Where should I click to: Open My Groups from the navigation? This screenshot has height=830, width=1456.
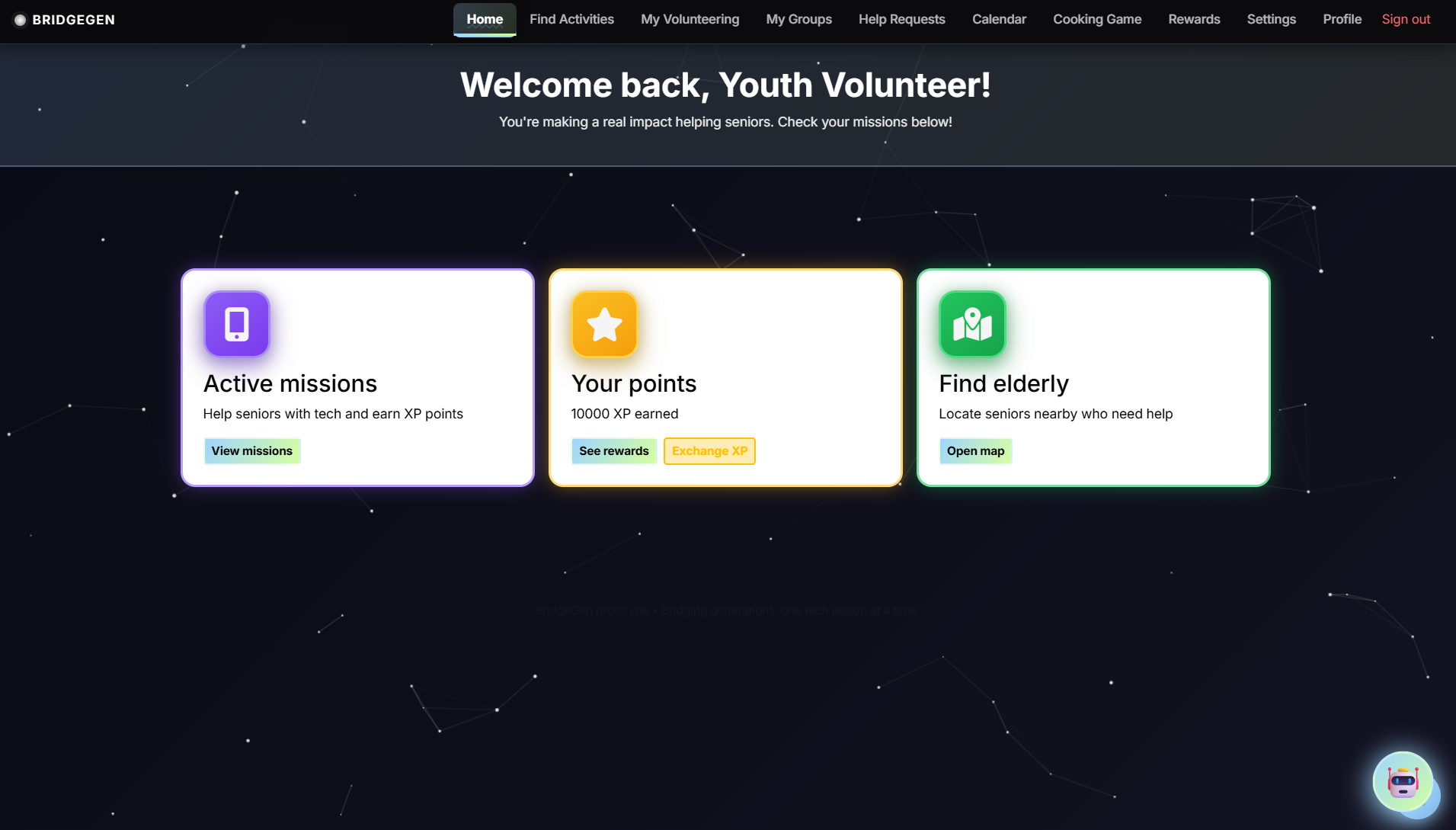(798, 19)
